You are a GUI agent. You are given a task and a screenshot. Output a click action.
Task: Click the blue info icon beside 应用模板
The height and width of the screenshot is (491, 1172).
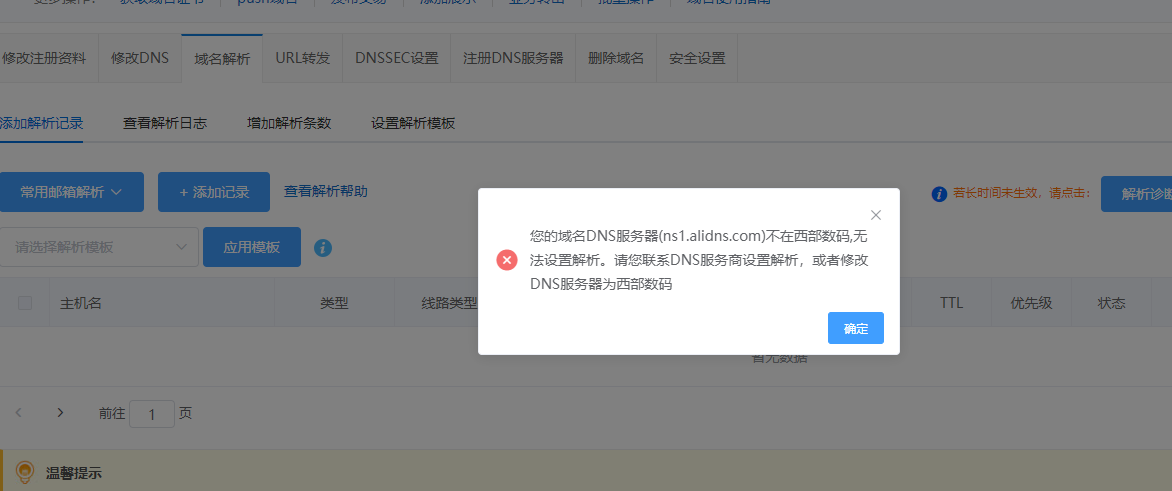[x=323, y=247]
